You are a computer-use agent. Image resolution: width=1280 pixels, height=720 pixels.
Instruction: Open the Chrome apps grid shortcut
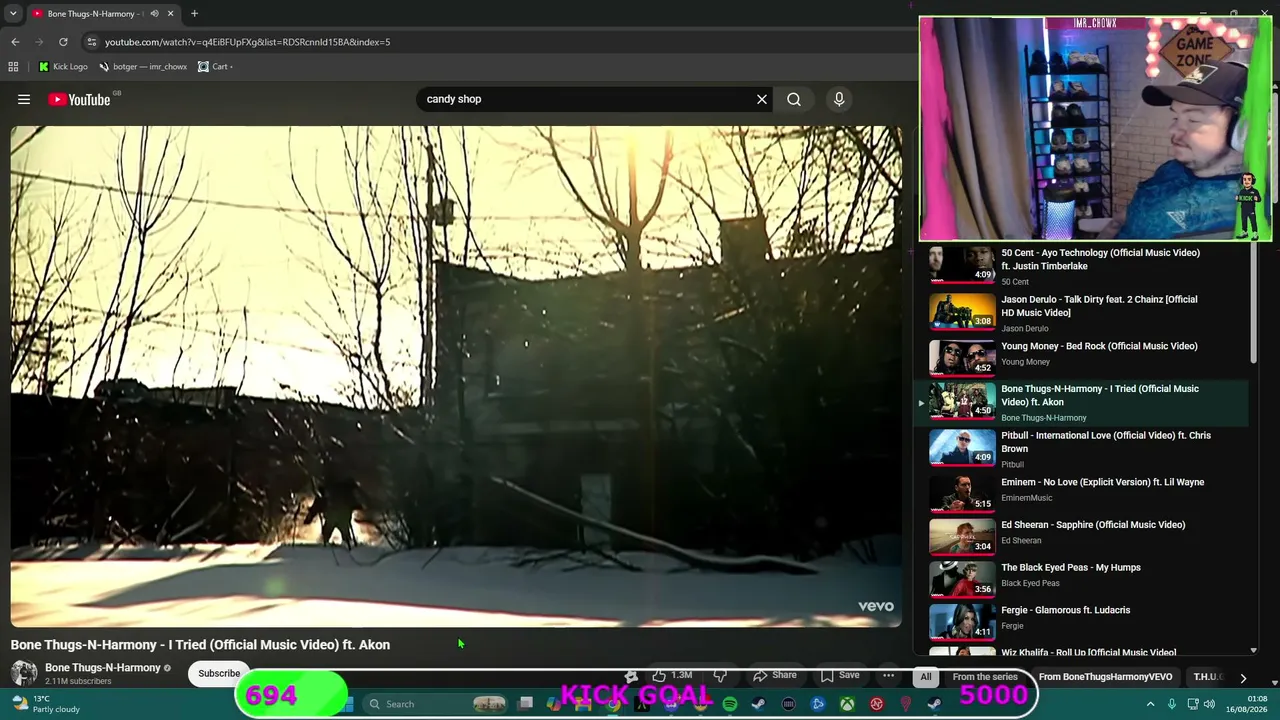click(x=13, y=67)
